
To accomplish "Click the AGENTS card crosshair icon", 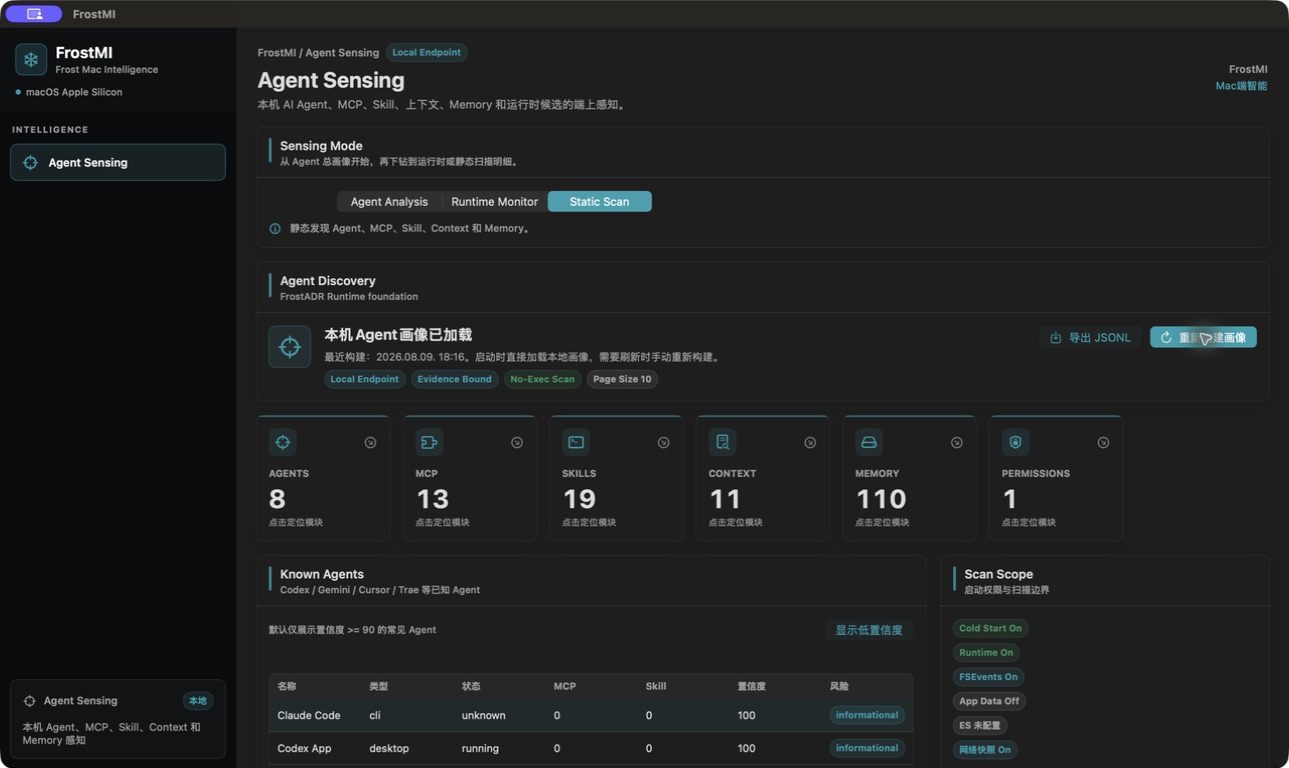I will 283,442.
